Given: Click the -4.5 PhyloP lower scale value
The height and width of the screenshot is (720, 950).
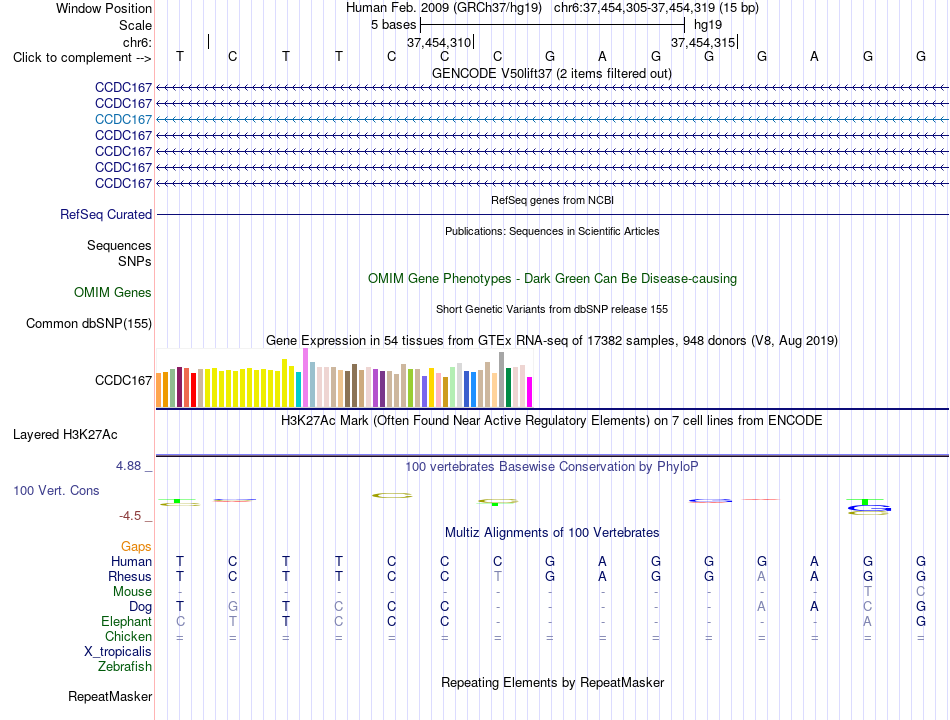Looking at the screenshot, I should [x=130, y=516].
